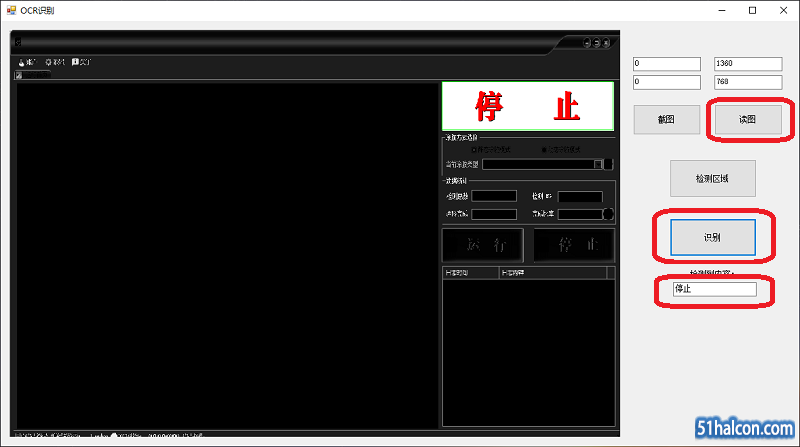Open the dropdown arrow in the dark panel
This screenshot has height=447, width=800.
pyautogui.click(x=598, y=164)
